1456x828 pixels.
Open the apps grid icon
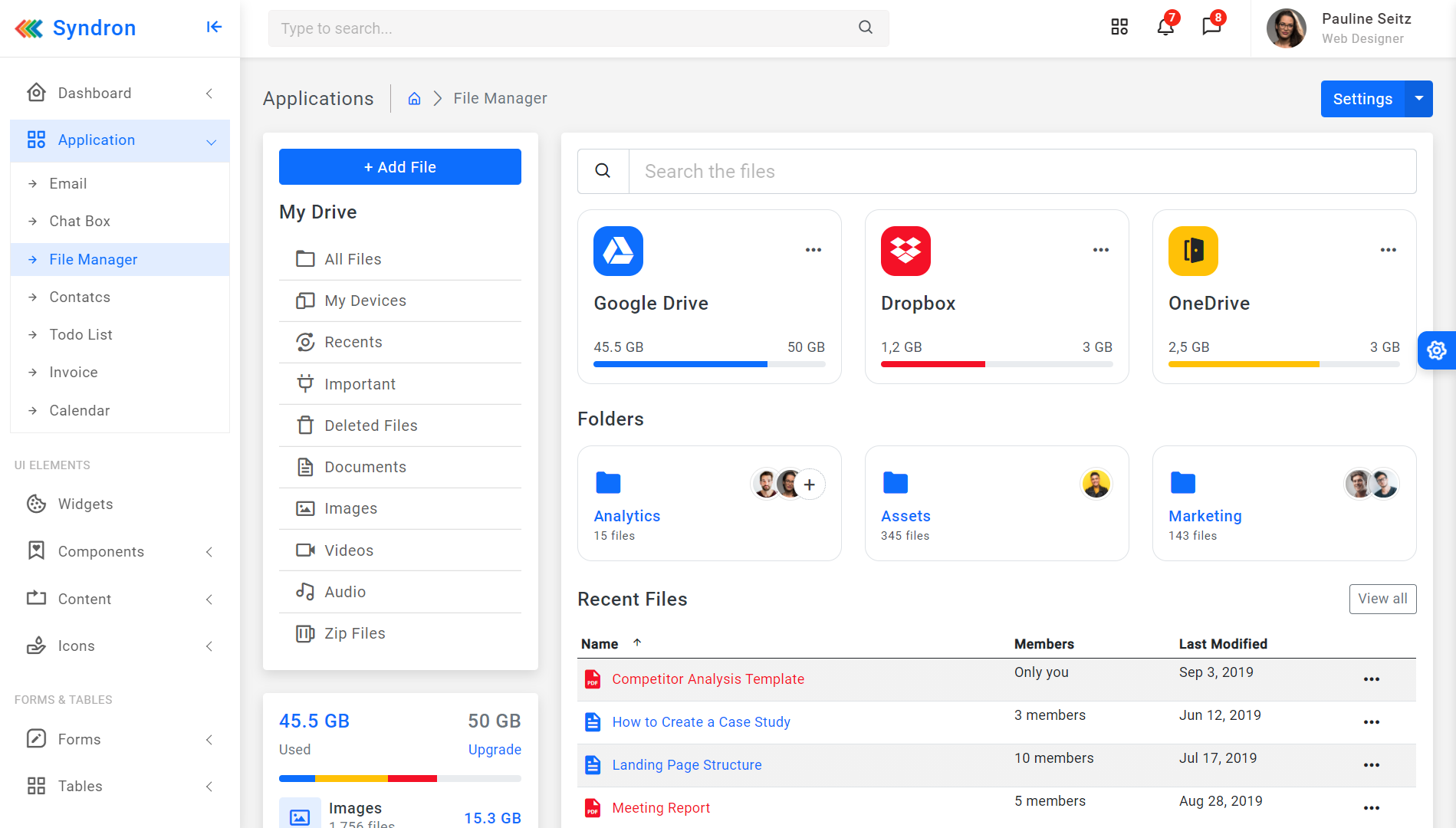1119,28
